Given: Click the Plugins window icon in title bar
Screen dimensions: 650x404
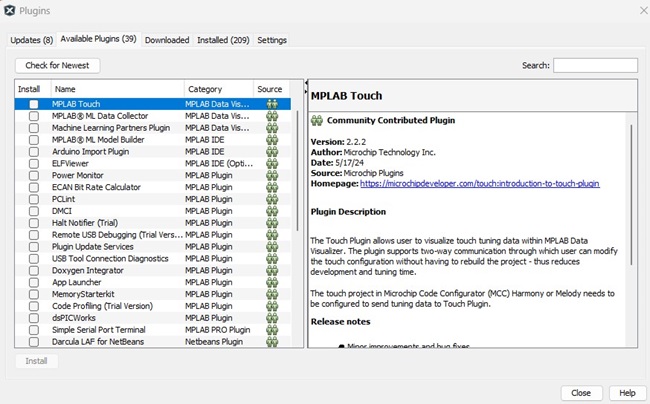Looking at the screenshot, I should point(9,9).
